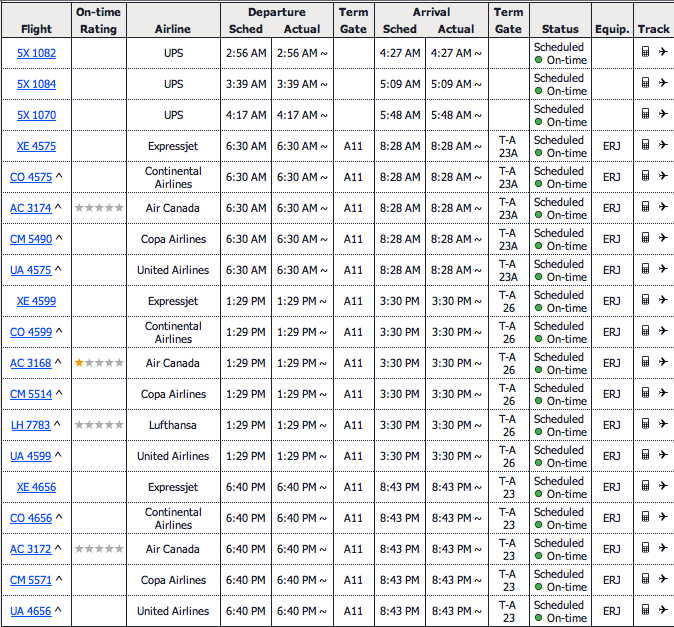Click mobile device icon for UA 4656
This screenshot has width=674, height=627.
[645, 609]
